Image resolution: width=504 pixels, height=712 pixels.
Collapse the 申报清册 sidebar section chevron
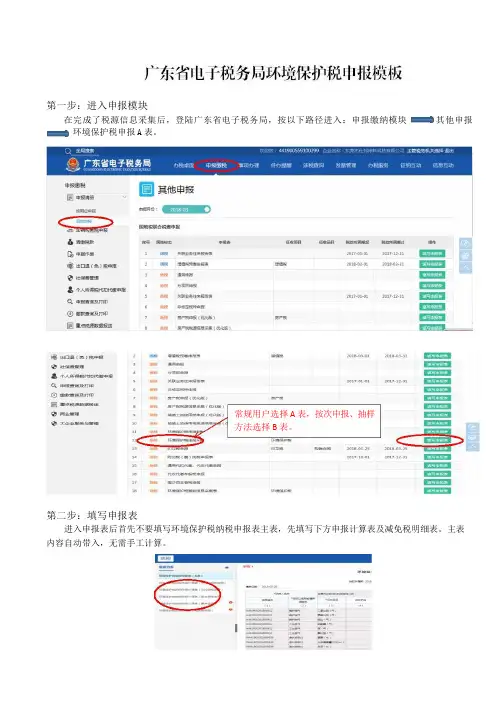pos(124,198)
